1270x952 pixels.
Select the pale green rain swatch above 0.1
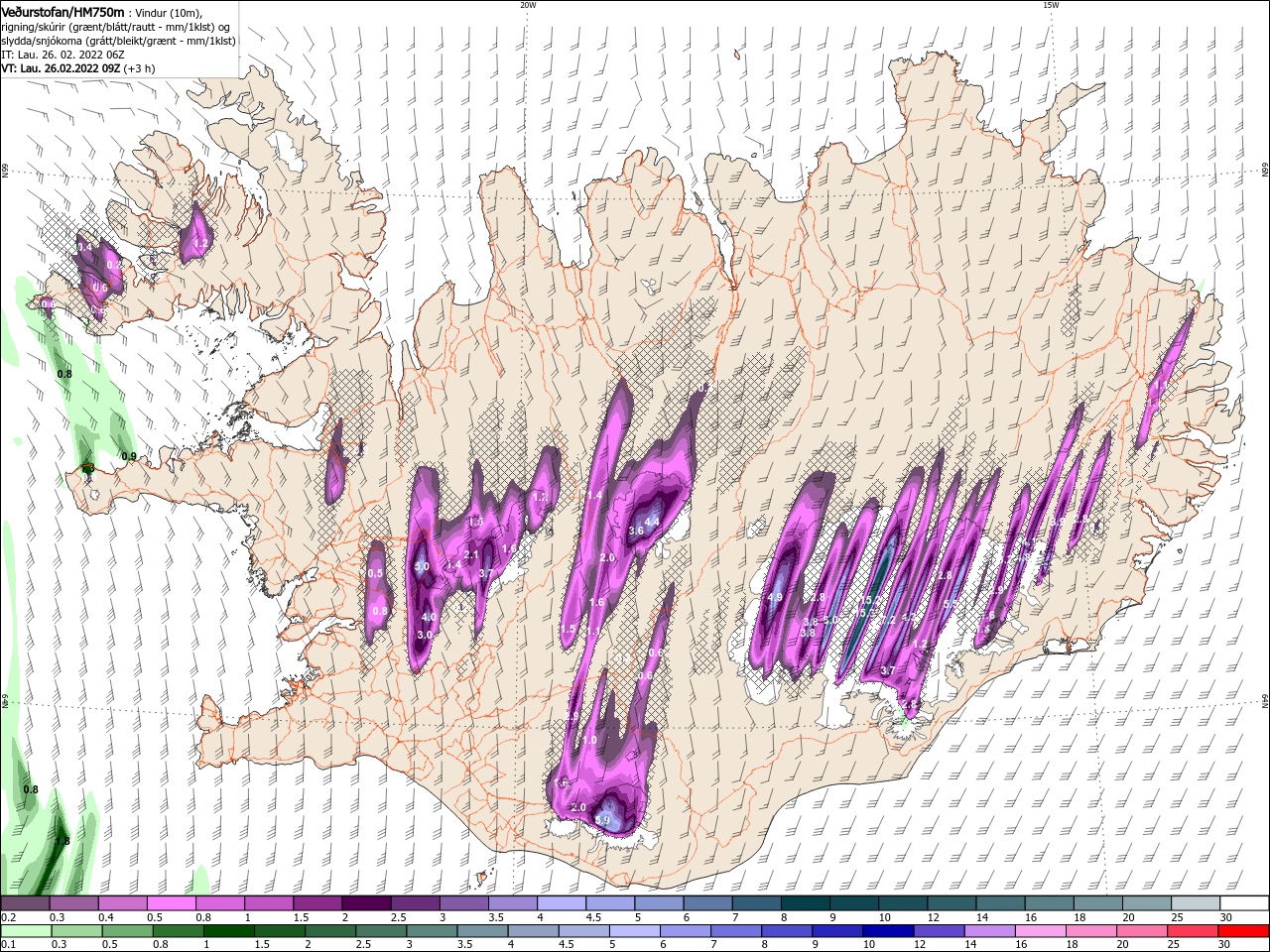tap(25, 931)
